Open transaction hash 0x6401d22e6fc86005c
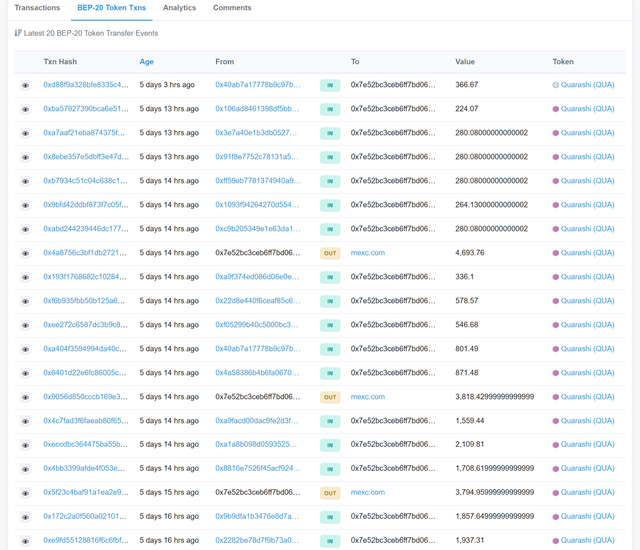The image size is (640, 550). tap(85, 373)
